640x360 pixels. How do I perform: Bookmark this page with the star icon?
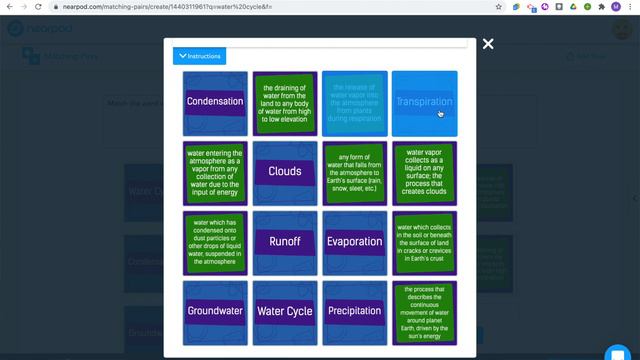[x=498, y=7]
